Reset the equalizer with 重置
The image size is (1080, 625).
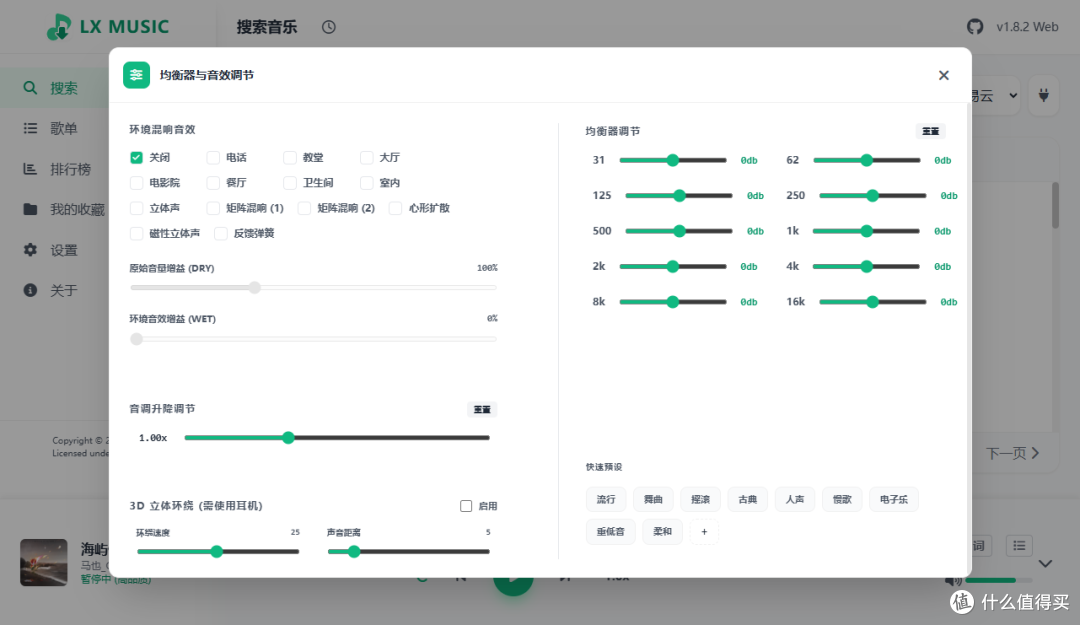pos(931,131)
